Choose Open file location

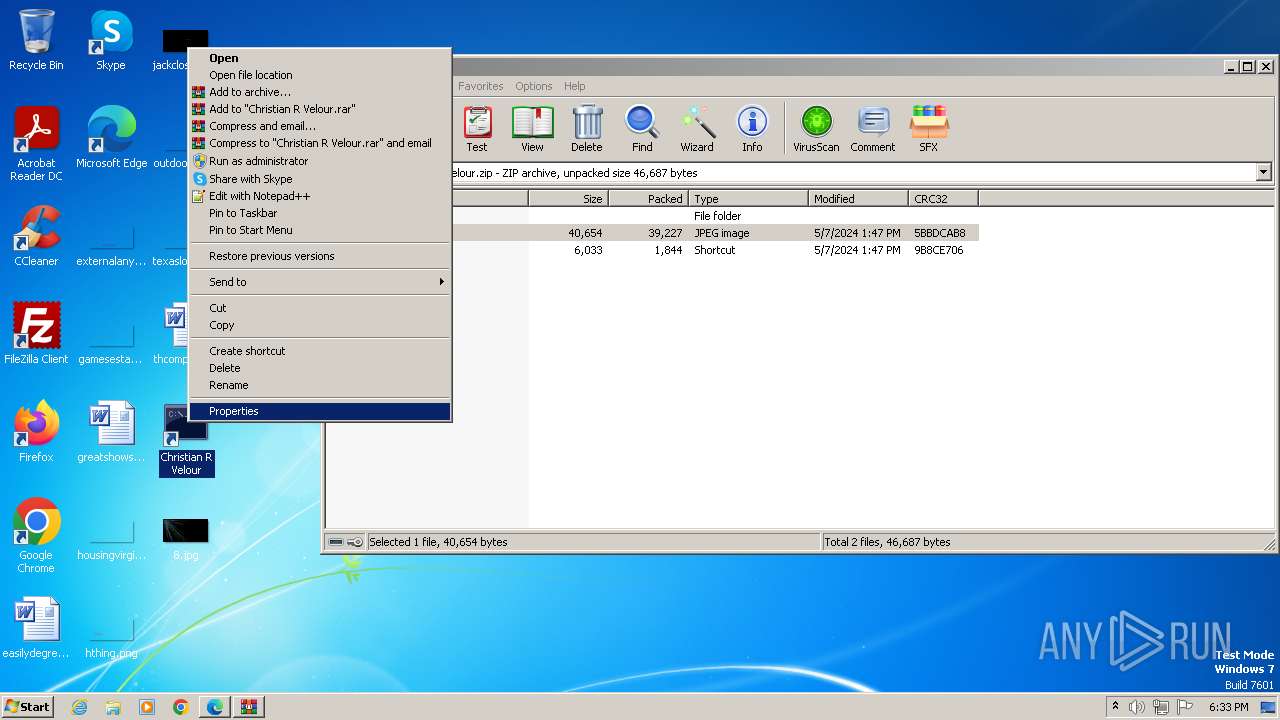320,75
